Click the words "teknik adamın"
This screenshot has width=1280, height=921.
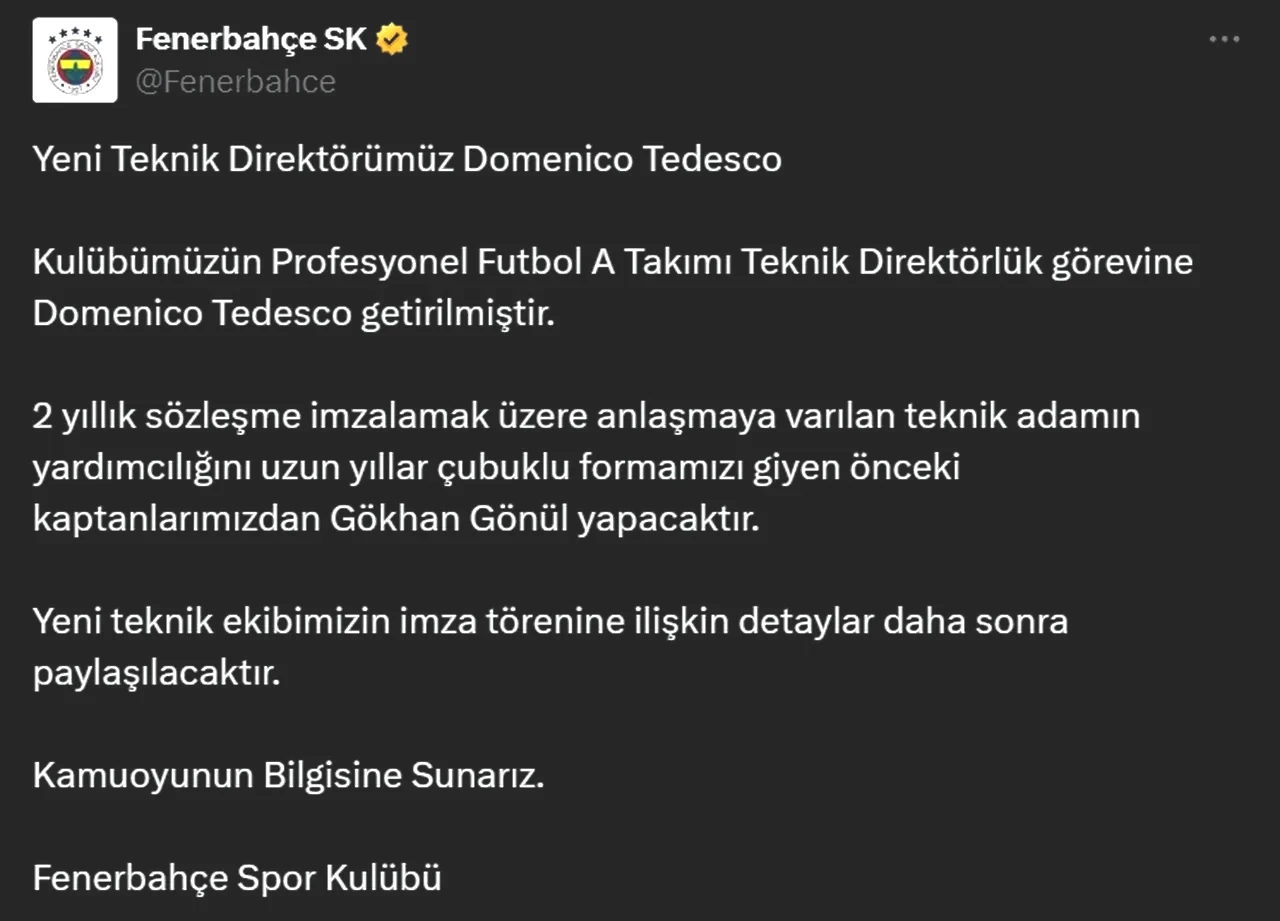tap(1022, 416)
